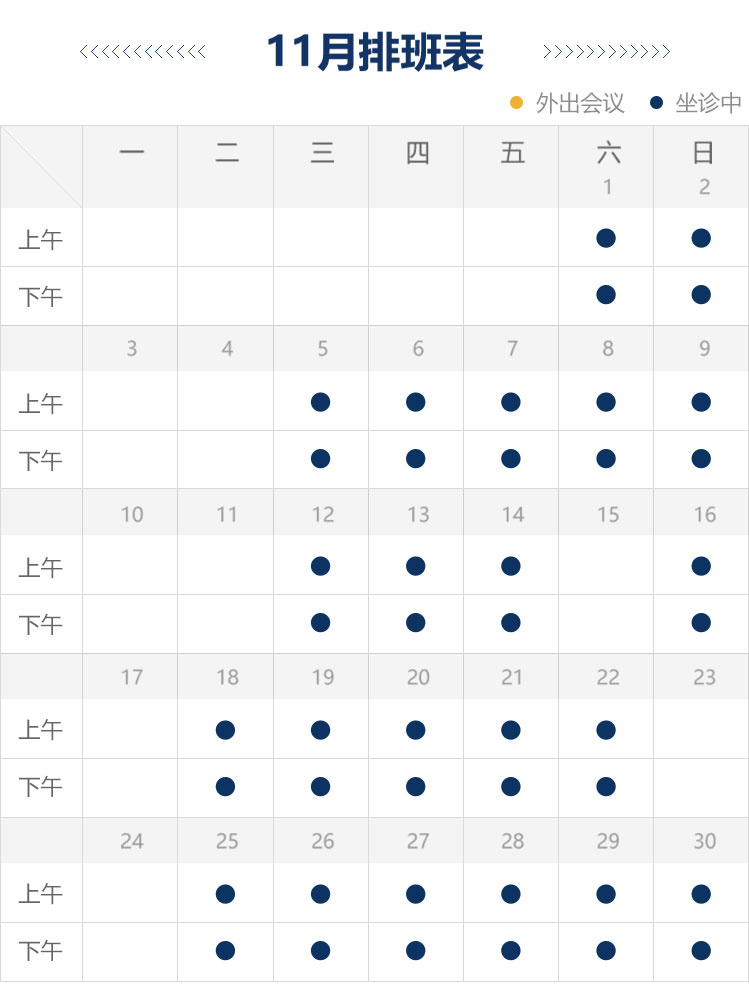Click the left chevron arrows beside title
This screenshot has height=1000, width=749.
[x=142, y=52]
